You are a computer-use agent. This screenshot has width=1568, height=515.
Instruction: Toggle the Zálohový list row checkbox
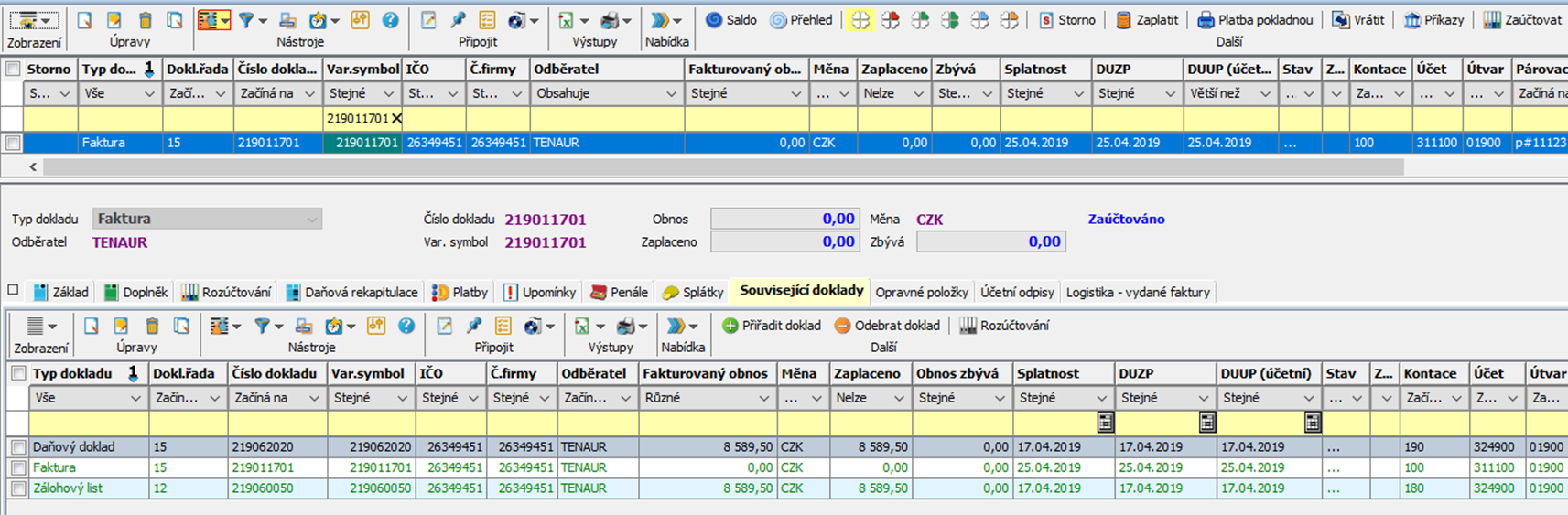18,488
